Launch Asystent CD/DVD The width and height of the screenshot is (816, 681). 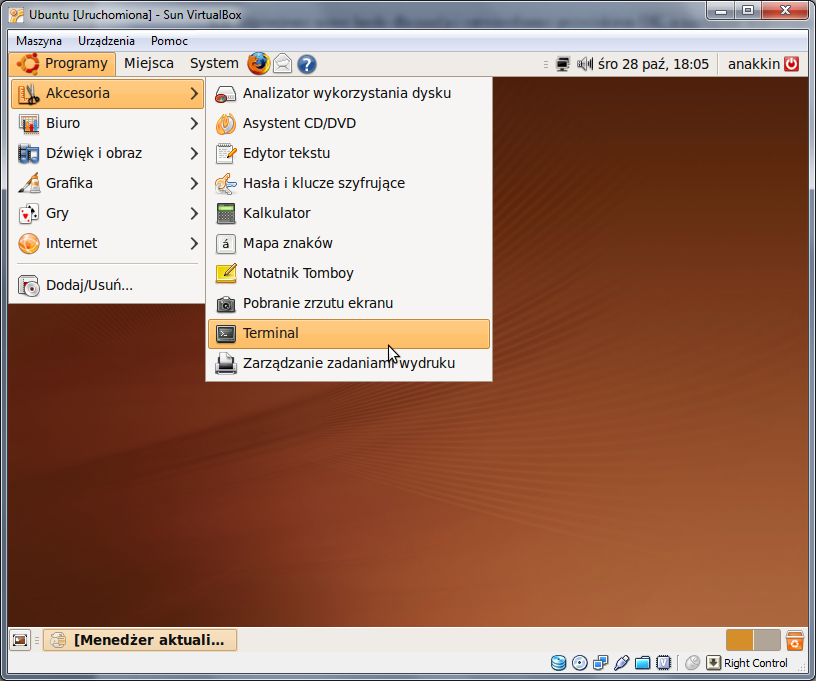(x=349, y=123)
